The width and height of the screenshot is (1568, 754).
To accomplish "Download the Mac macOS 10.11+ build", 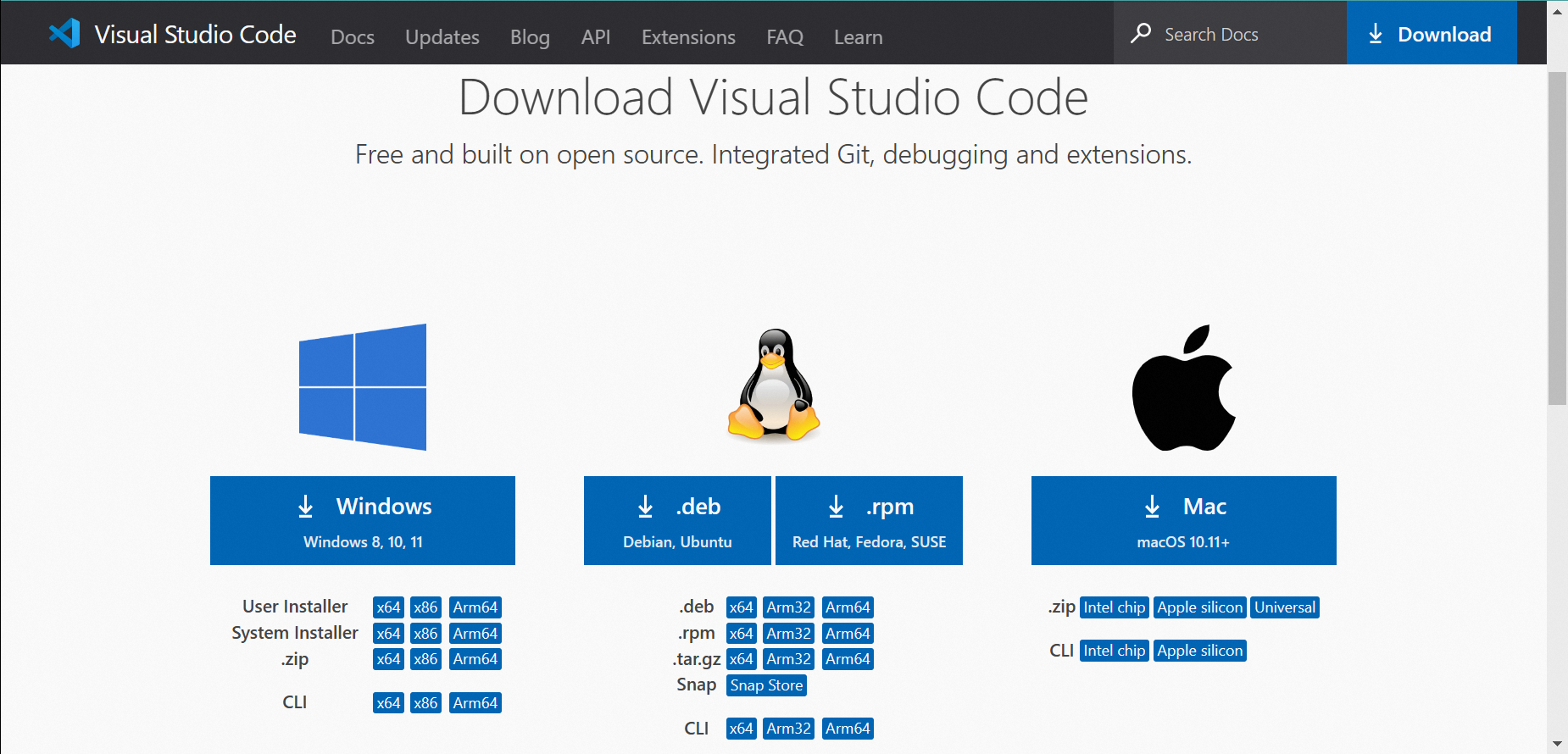I will pyautogui.click(x=1184, y=520).
